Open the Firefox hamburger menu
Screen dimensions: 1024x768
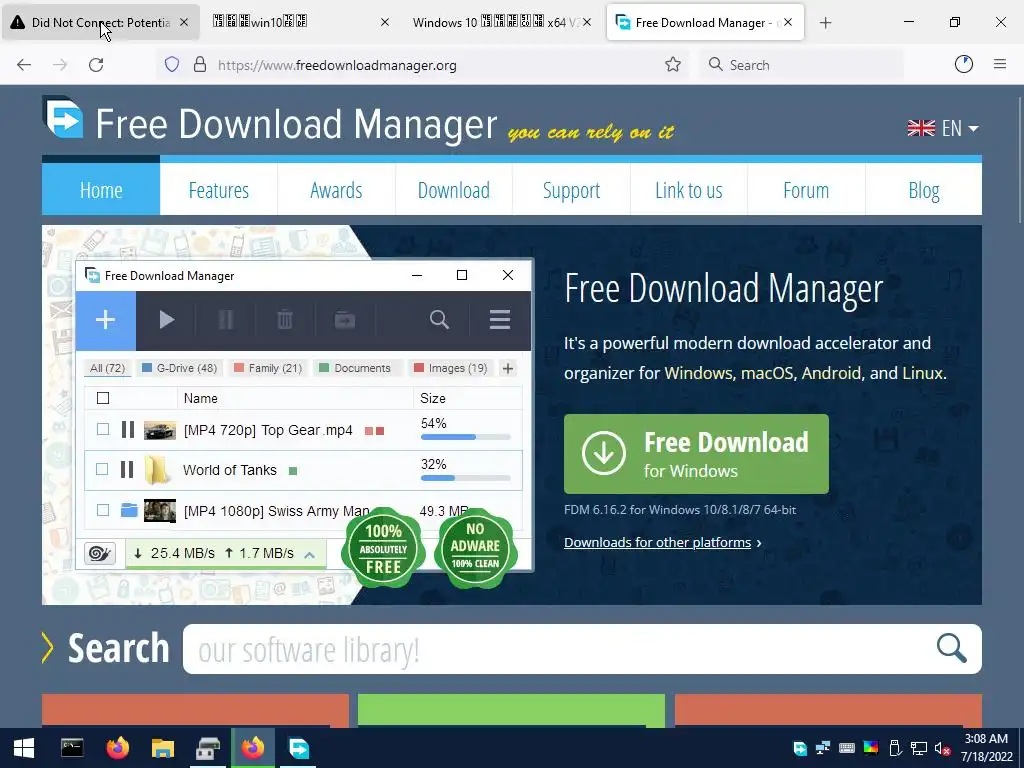(x=999, y=64)
